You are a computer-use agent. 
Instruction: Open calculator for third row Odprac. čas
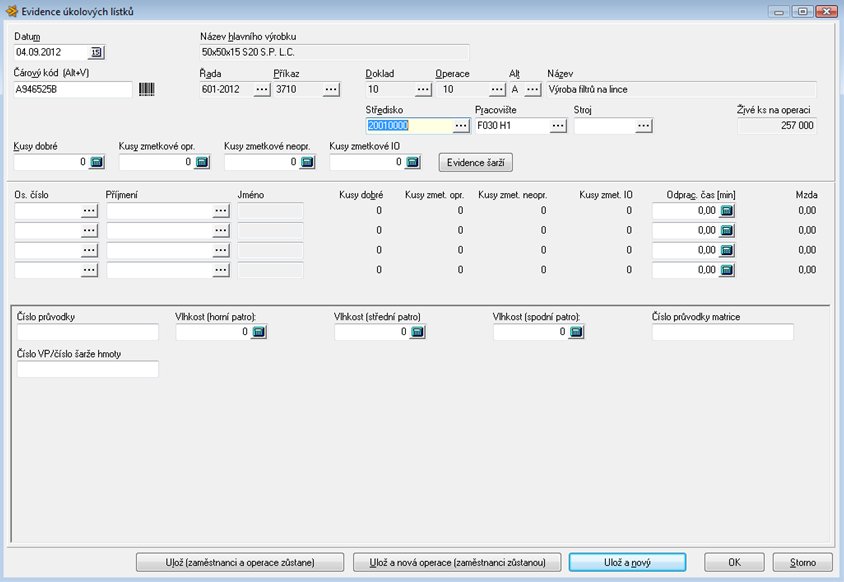pos(727,250)
